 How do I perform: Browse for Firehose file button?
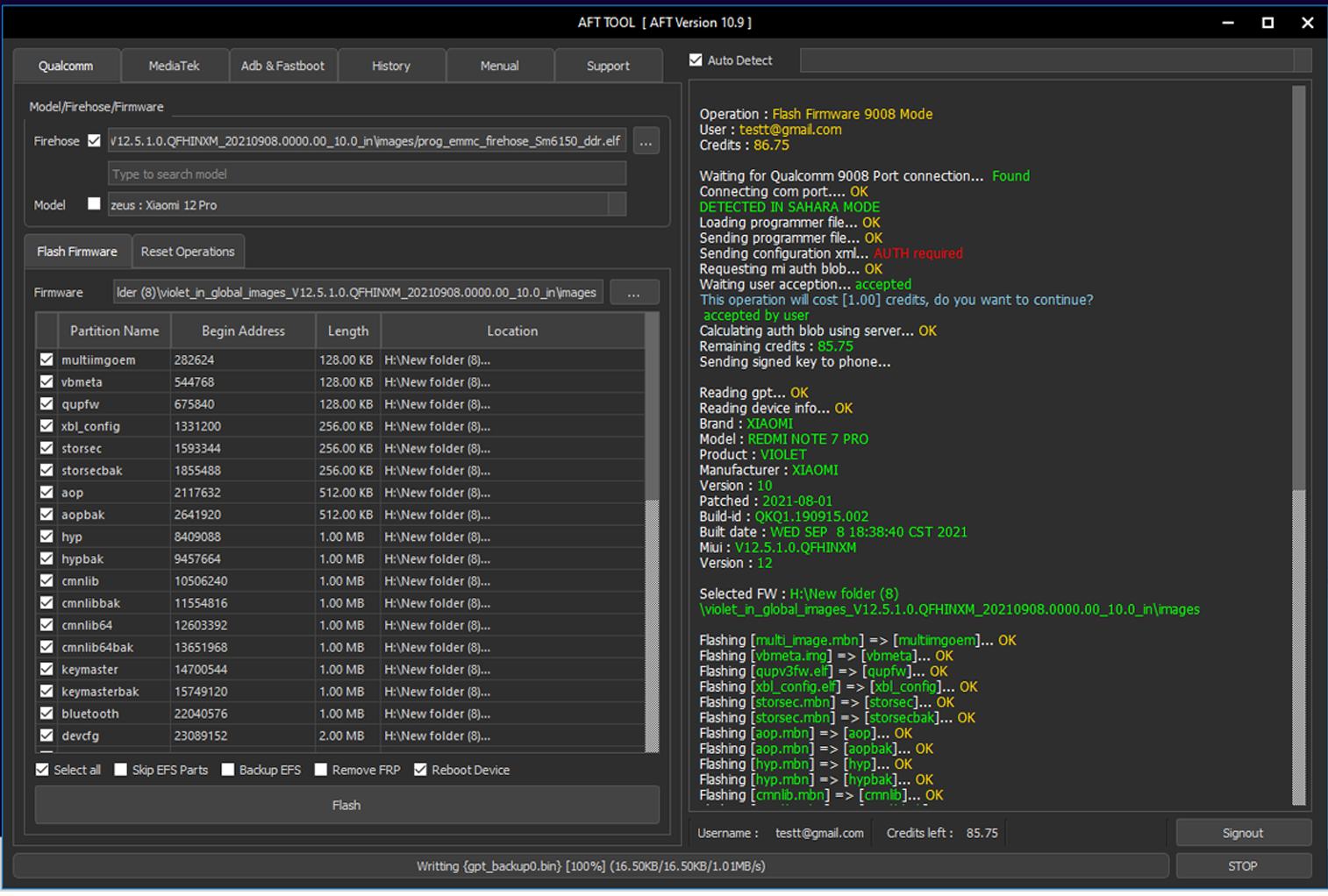coord(646,141)
